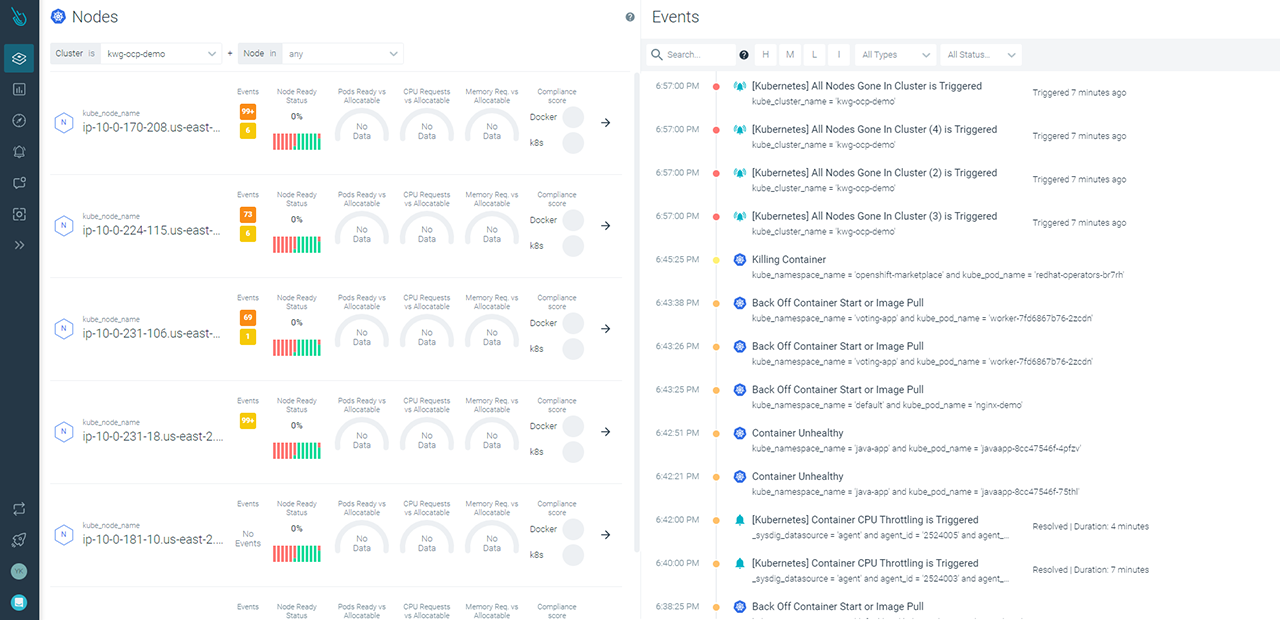
Task: Click orange 69 events badge
Action: pyautogui.click(x=248, y=318)
